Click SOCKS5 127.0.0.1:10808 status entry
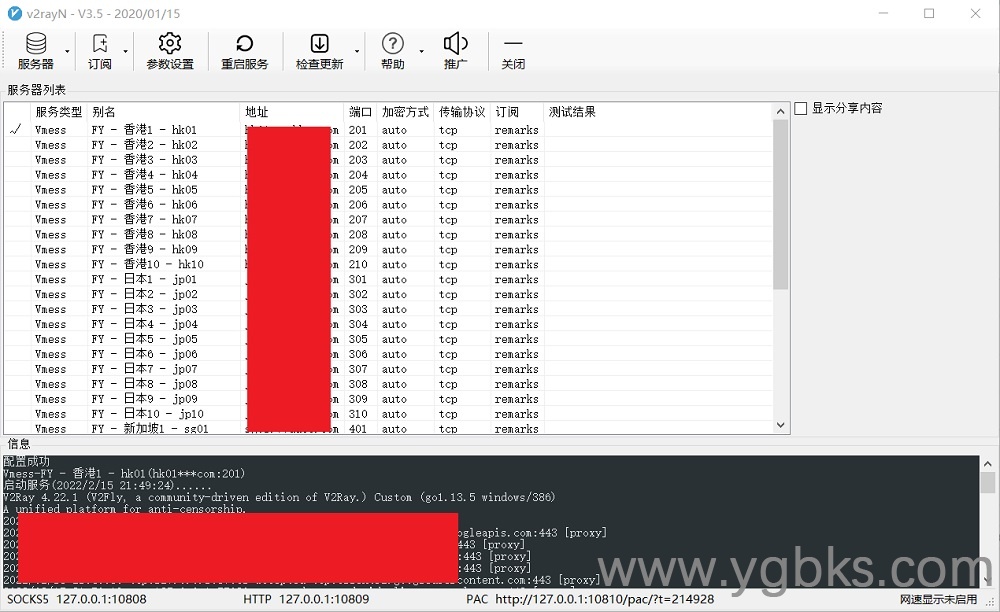 coord(77,599)
